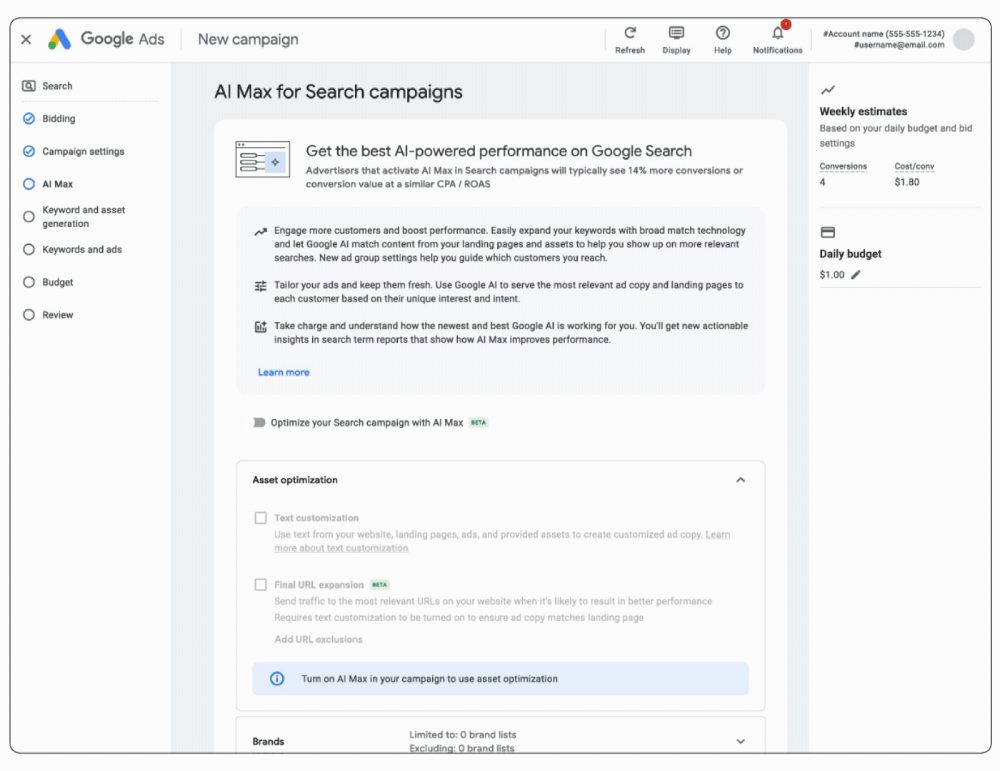Click the Google Ads logo
Screen dimensions: 1000x771
105,39
